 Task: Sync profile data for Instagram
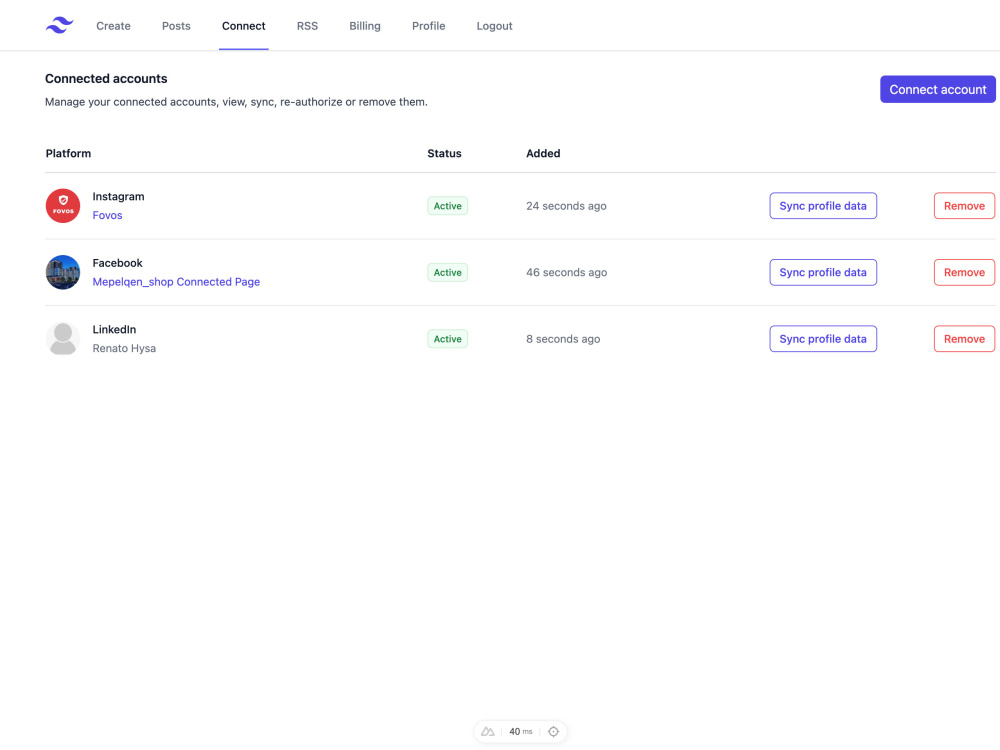[823, 205]
